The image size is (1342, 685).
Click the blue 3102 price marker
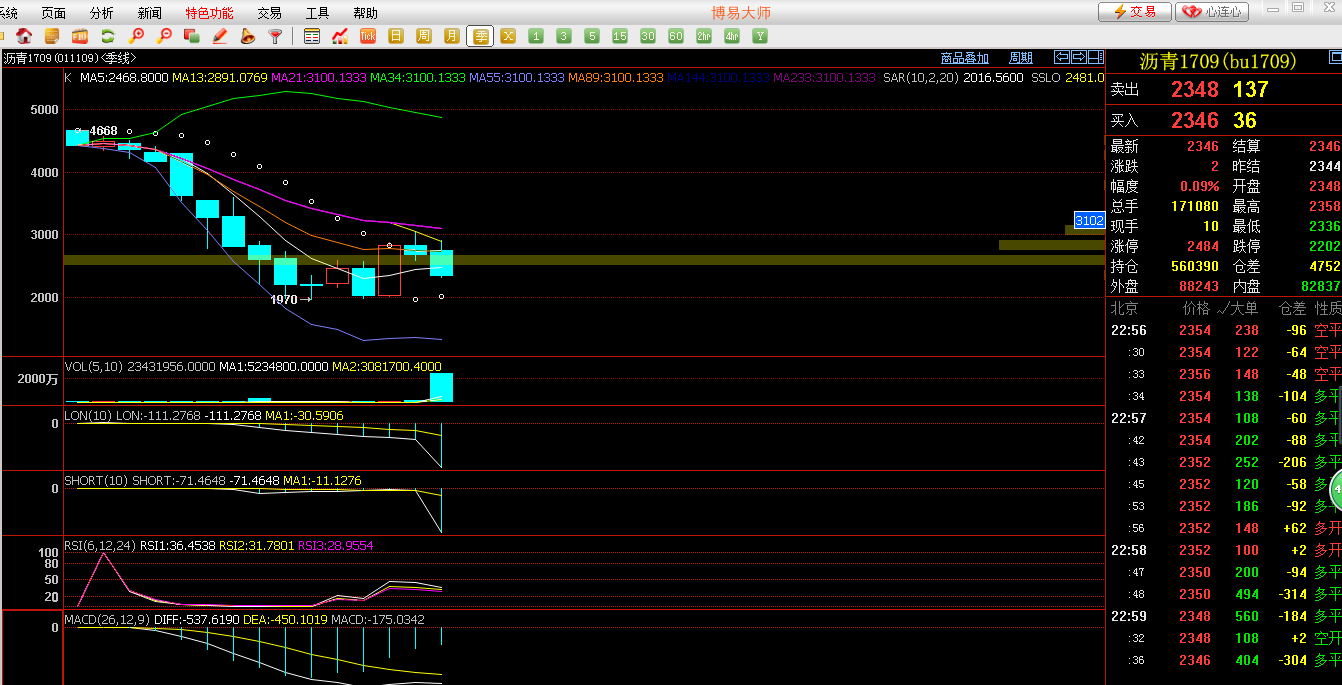(x=1089, y=220)
